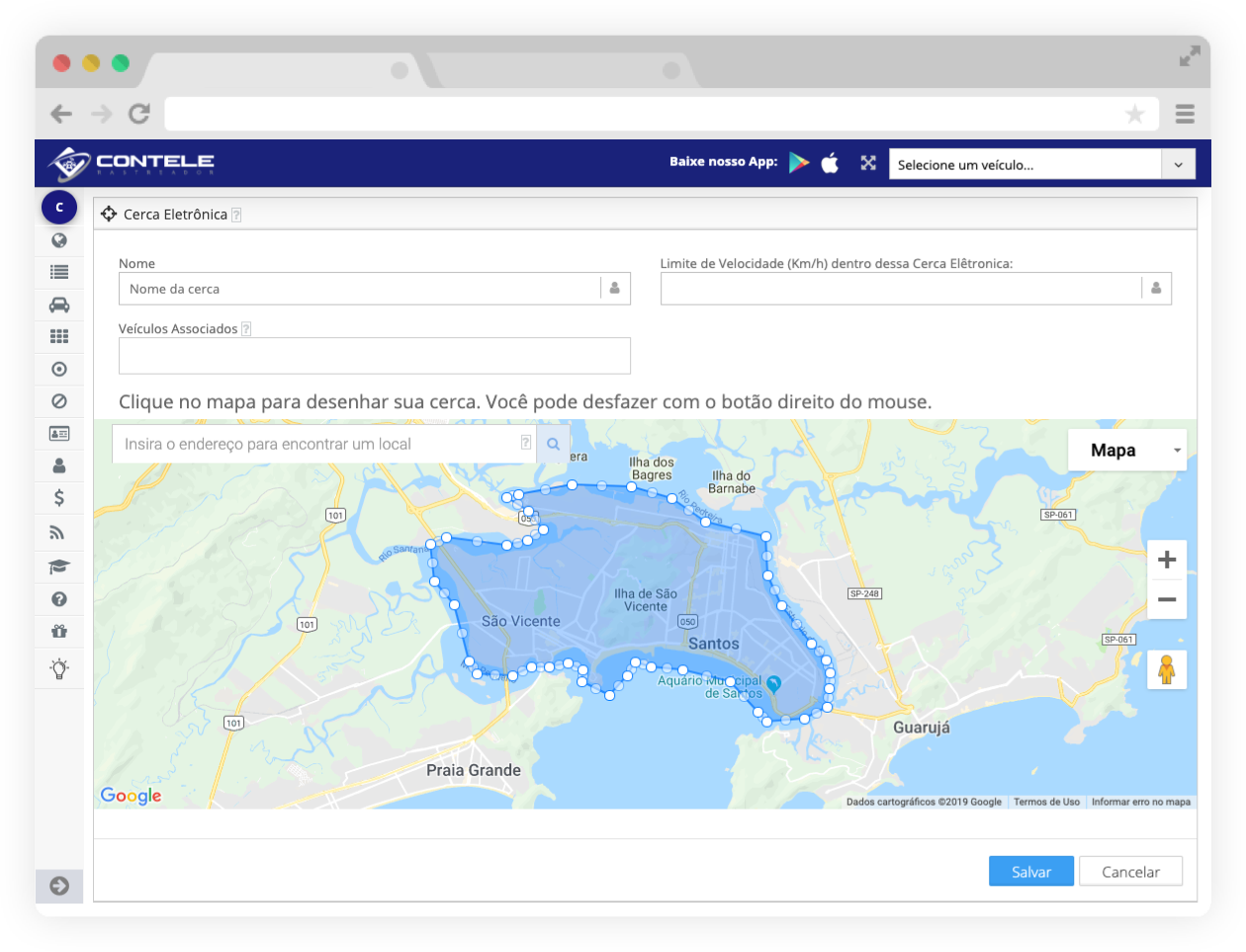Click the gift icon in sidebar
The width and height of the screenshot is (1246, 952).
click(59, 631)
